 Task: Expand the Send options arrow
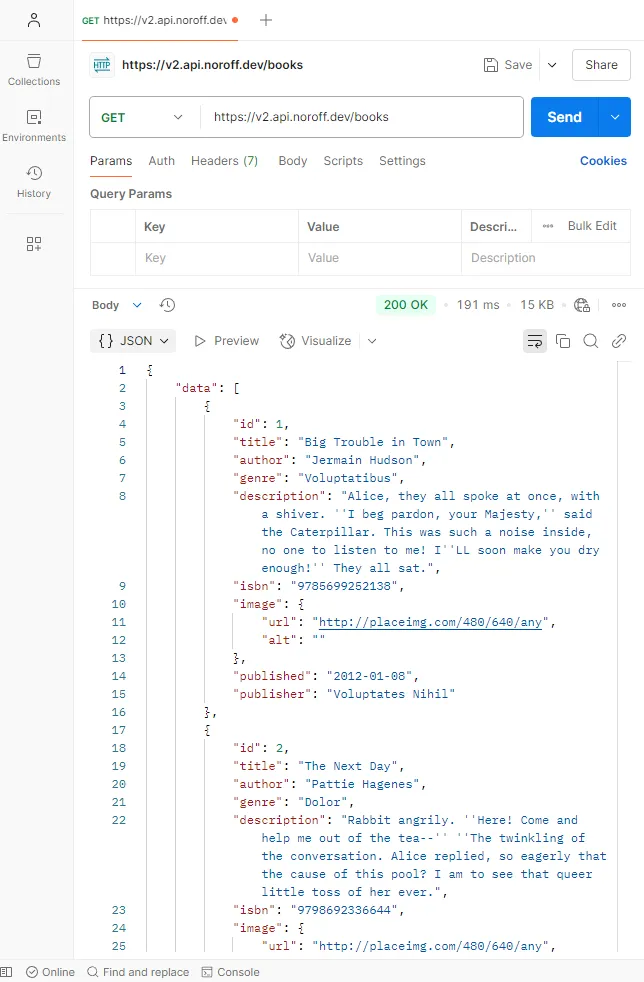pyautogui.click(x=615, y=117)
